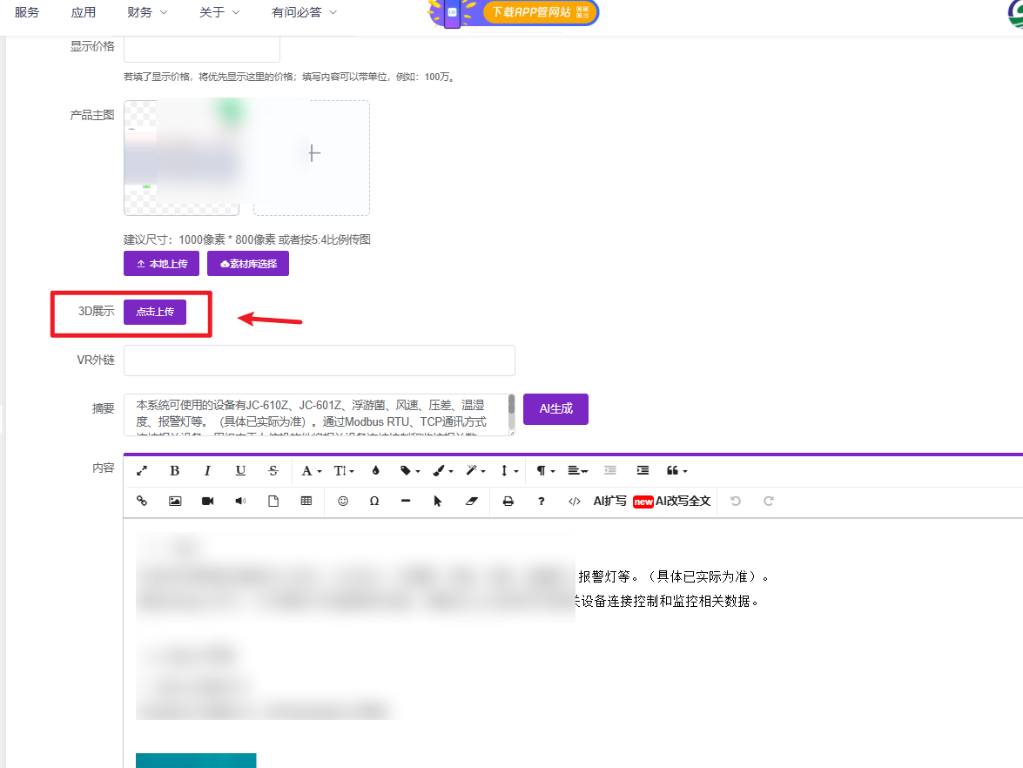
Task: Click AI扩写 toolbar button
Action: (x=609, y=501)
